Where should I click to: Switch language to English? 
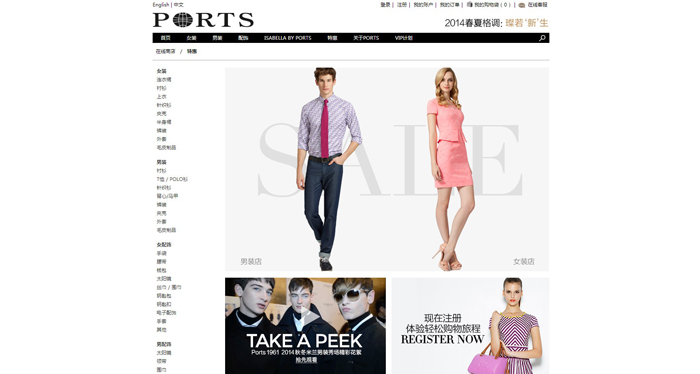pos(161,5)
